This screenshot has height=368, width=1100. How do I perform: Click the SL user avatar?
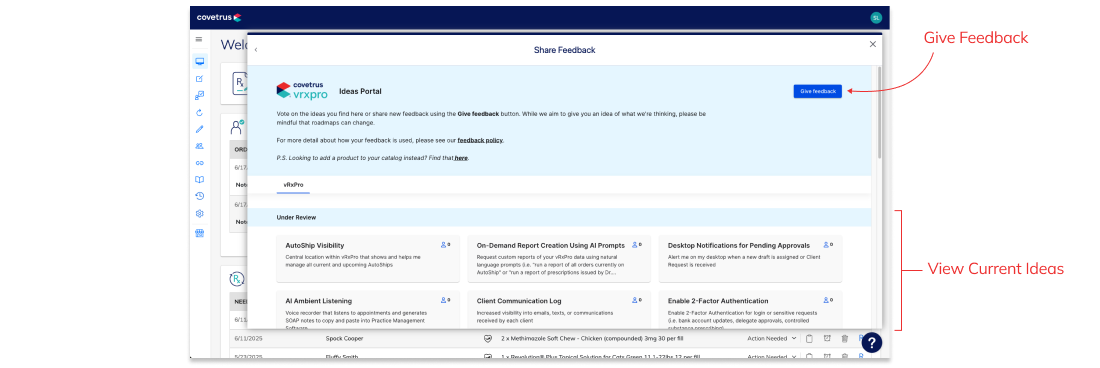point(876,18)
